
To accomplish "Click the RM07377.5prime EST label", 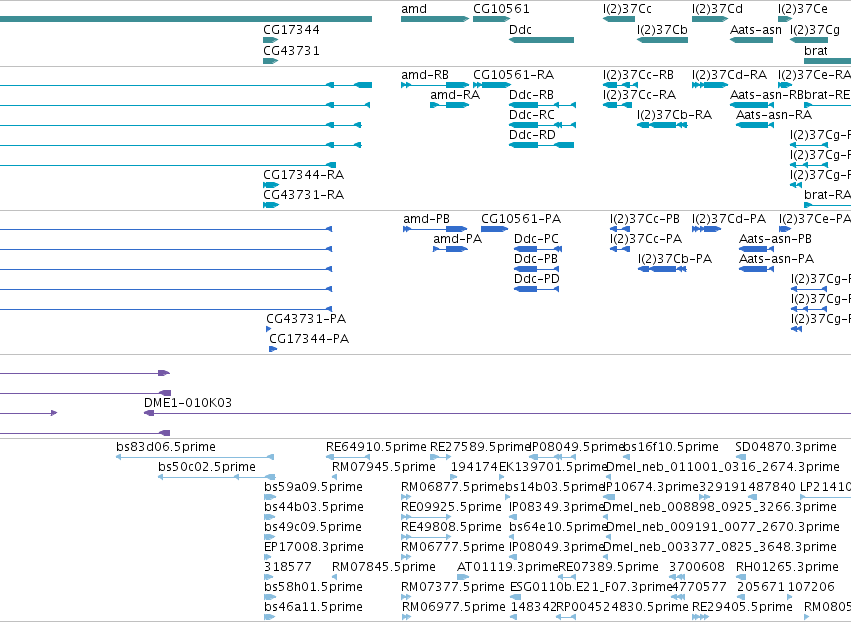I will pos(453,588).
